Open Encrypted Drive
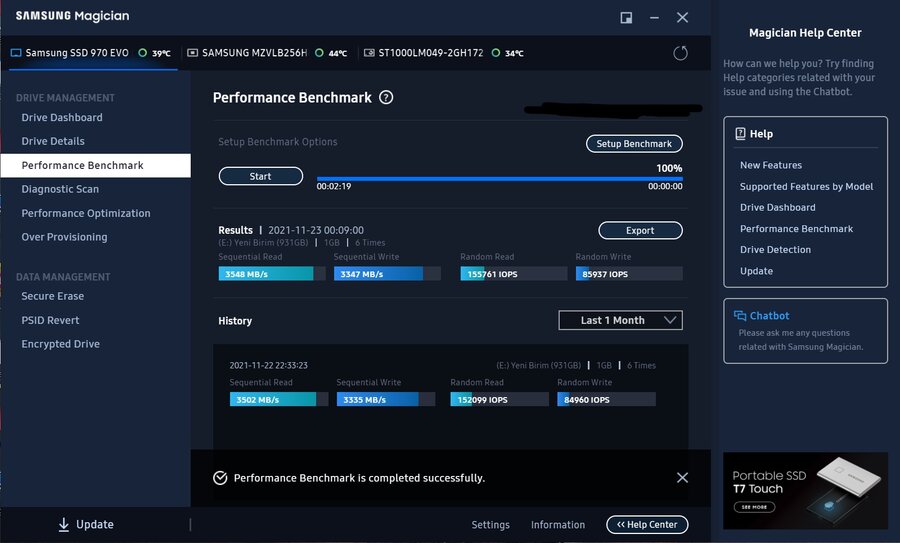The height and width of the screenshot is (543, 900). tap(60, 344)
